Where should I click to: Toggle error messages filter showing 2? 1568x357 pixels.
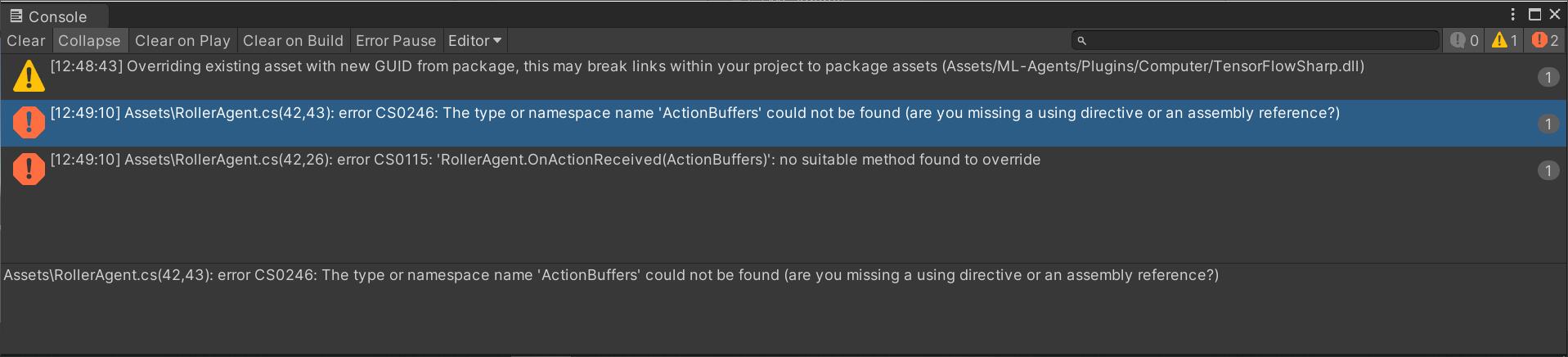pos(1544,40)
